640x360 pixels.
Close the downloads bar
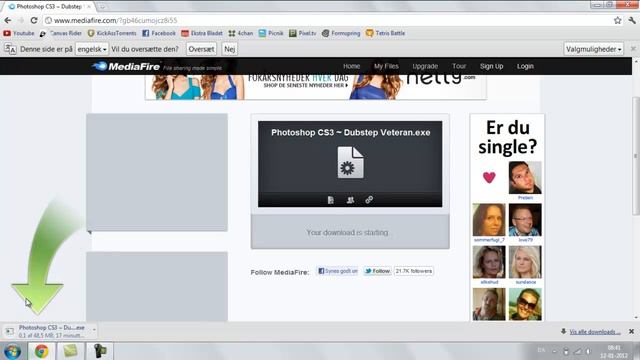(631, 331)
